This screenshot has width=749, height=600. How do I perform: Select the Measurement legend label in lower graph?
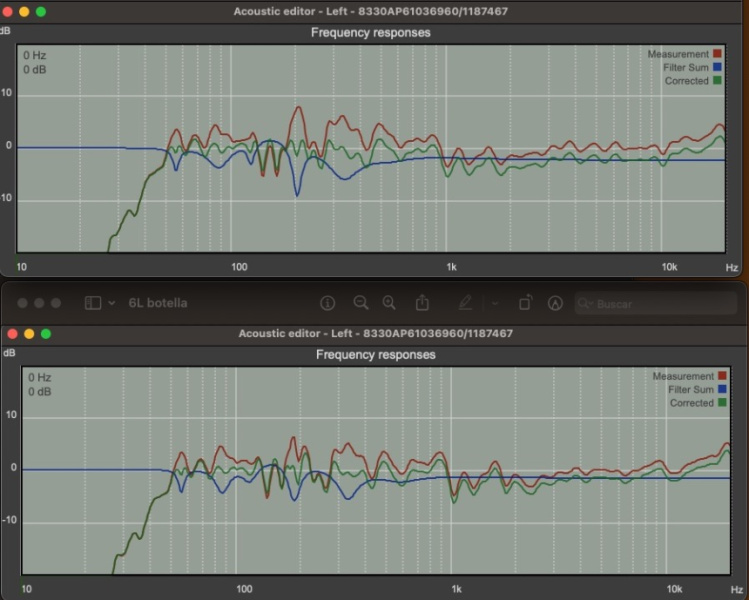[683, 376]
